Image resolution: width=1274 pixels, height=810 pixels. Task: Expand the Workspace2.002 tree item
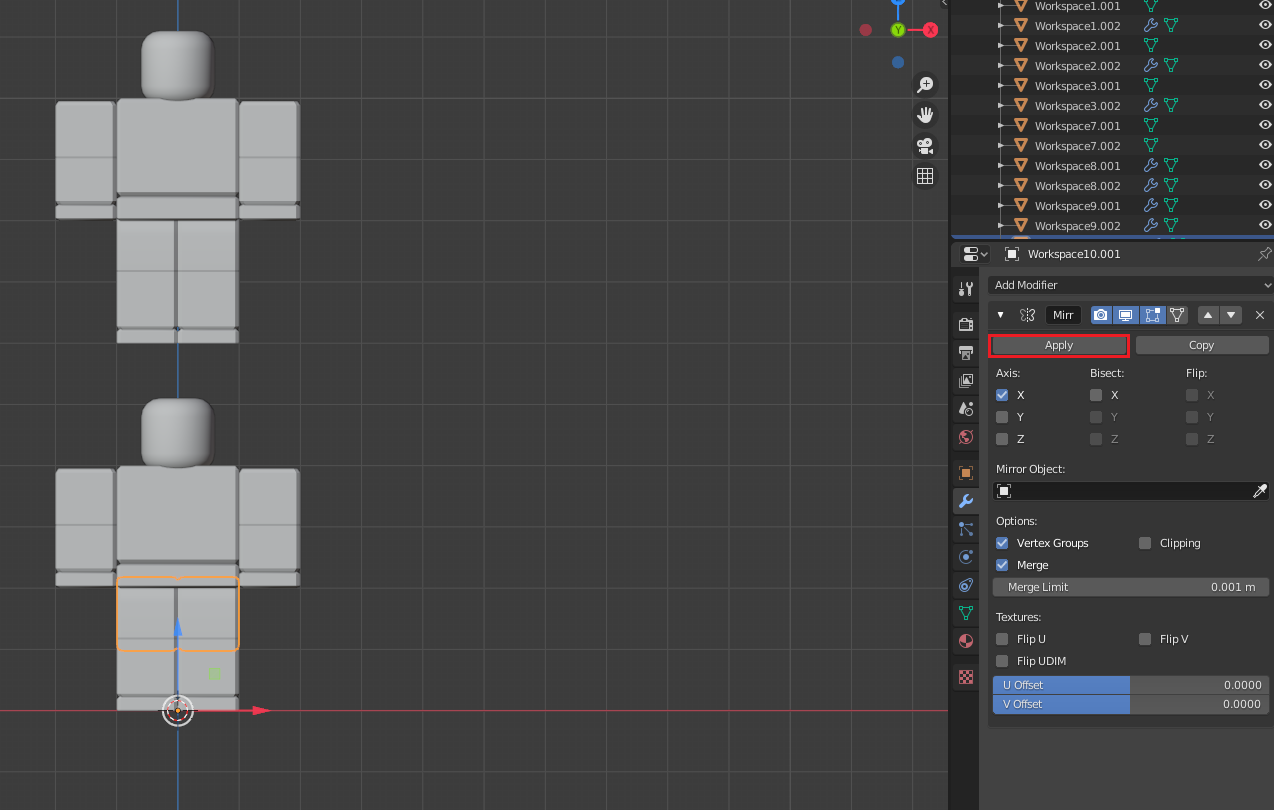1002,66
